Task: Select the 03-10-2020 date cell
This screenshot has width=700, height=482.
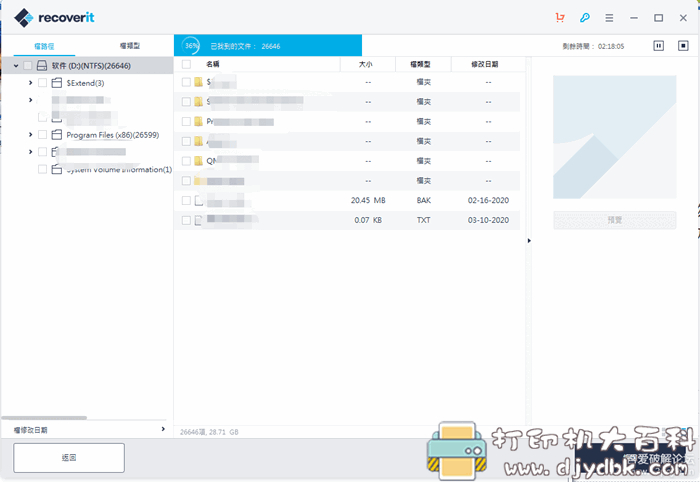Action: tap(488, 220)
